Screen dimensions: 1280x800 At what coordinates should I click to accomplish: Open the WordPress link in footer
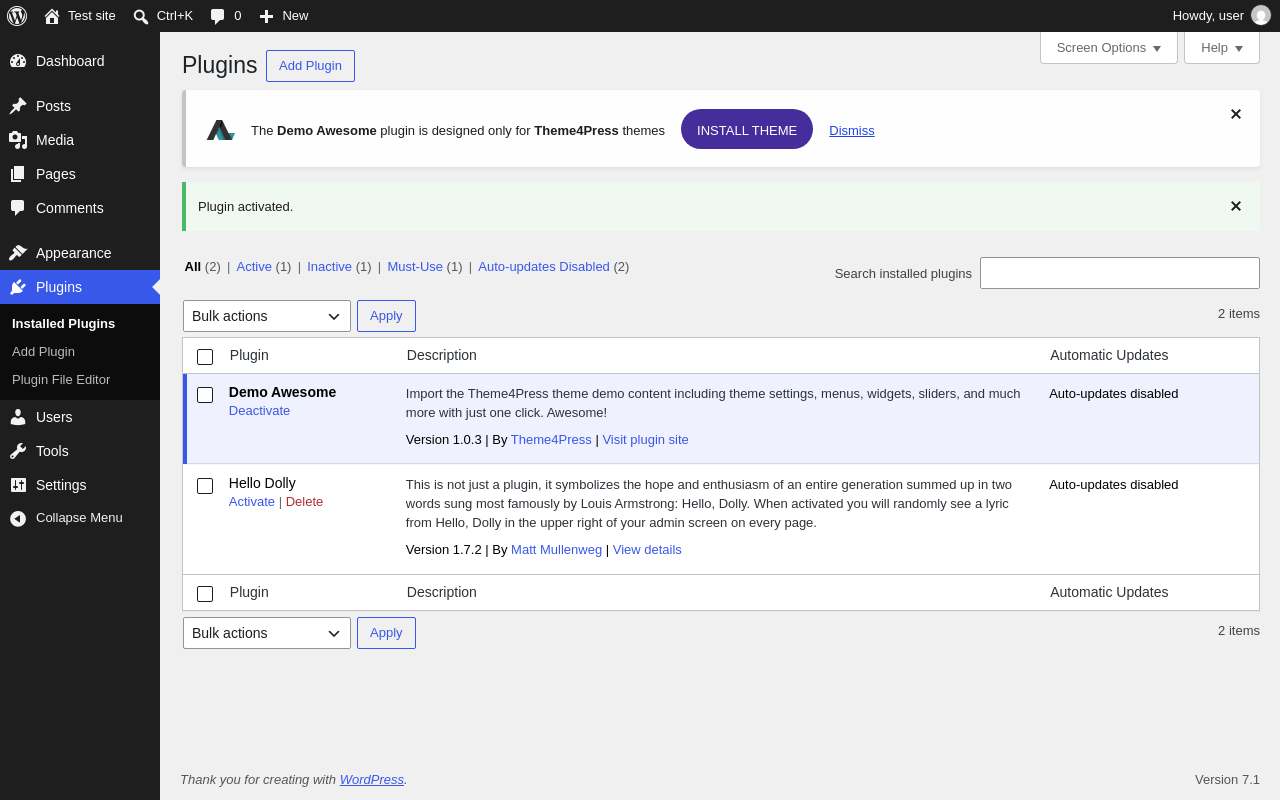(x=372, y=780)
